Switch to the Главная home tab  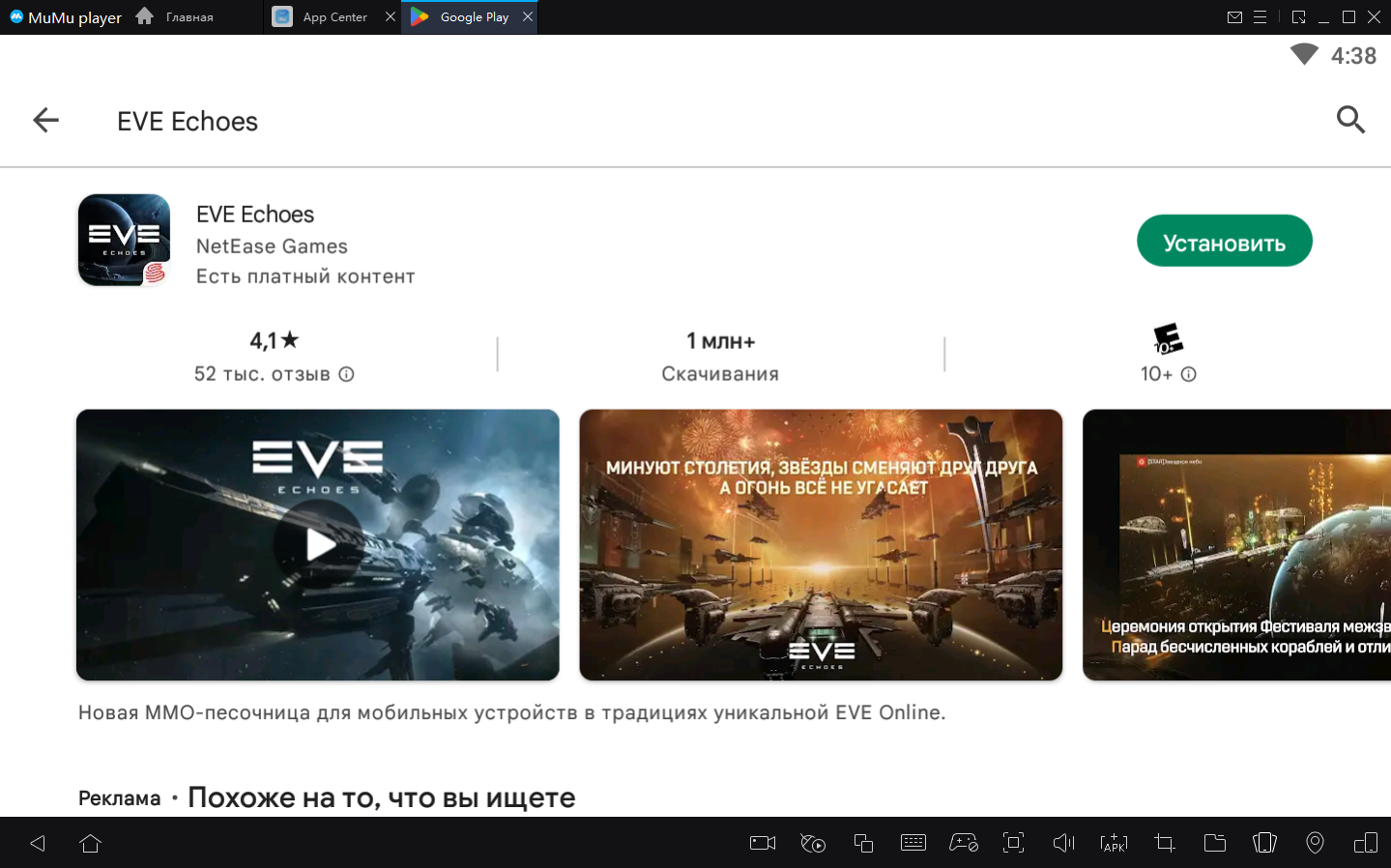click(x=188, y=17)
